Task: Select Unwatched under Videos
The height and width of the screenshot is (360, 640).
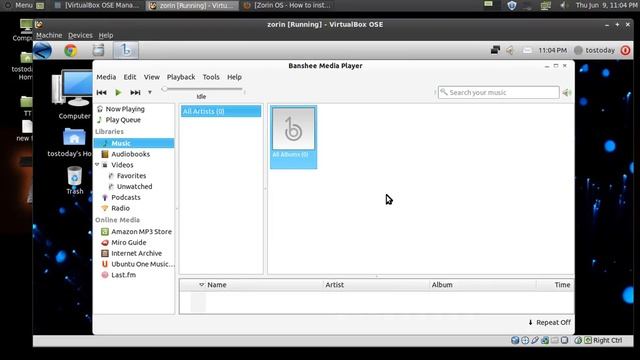Action: click(x=134, y=187)
